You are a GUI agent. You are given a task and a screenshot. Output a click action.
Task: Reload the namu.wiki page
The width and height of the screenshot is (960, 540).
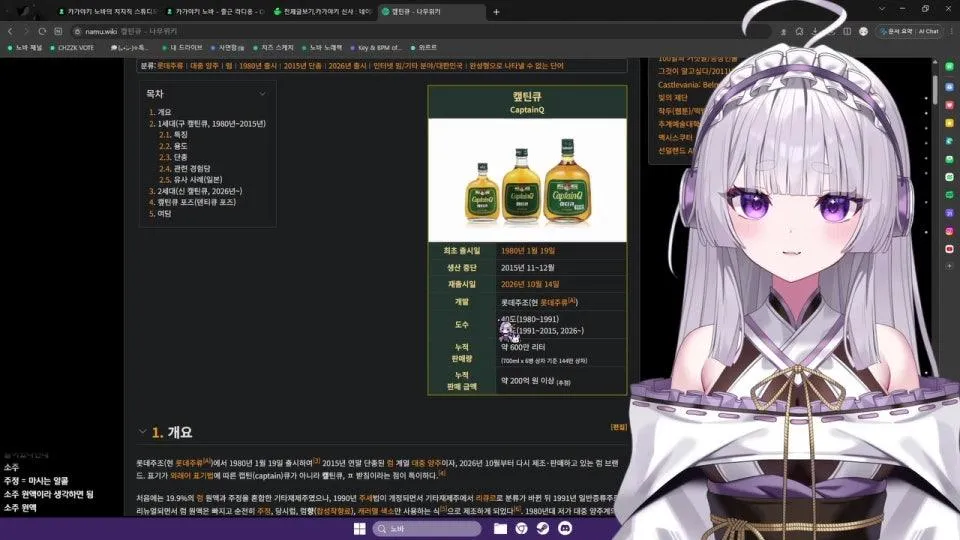(x=42, y=31)
